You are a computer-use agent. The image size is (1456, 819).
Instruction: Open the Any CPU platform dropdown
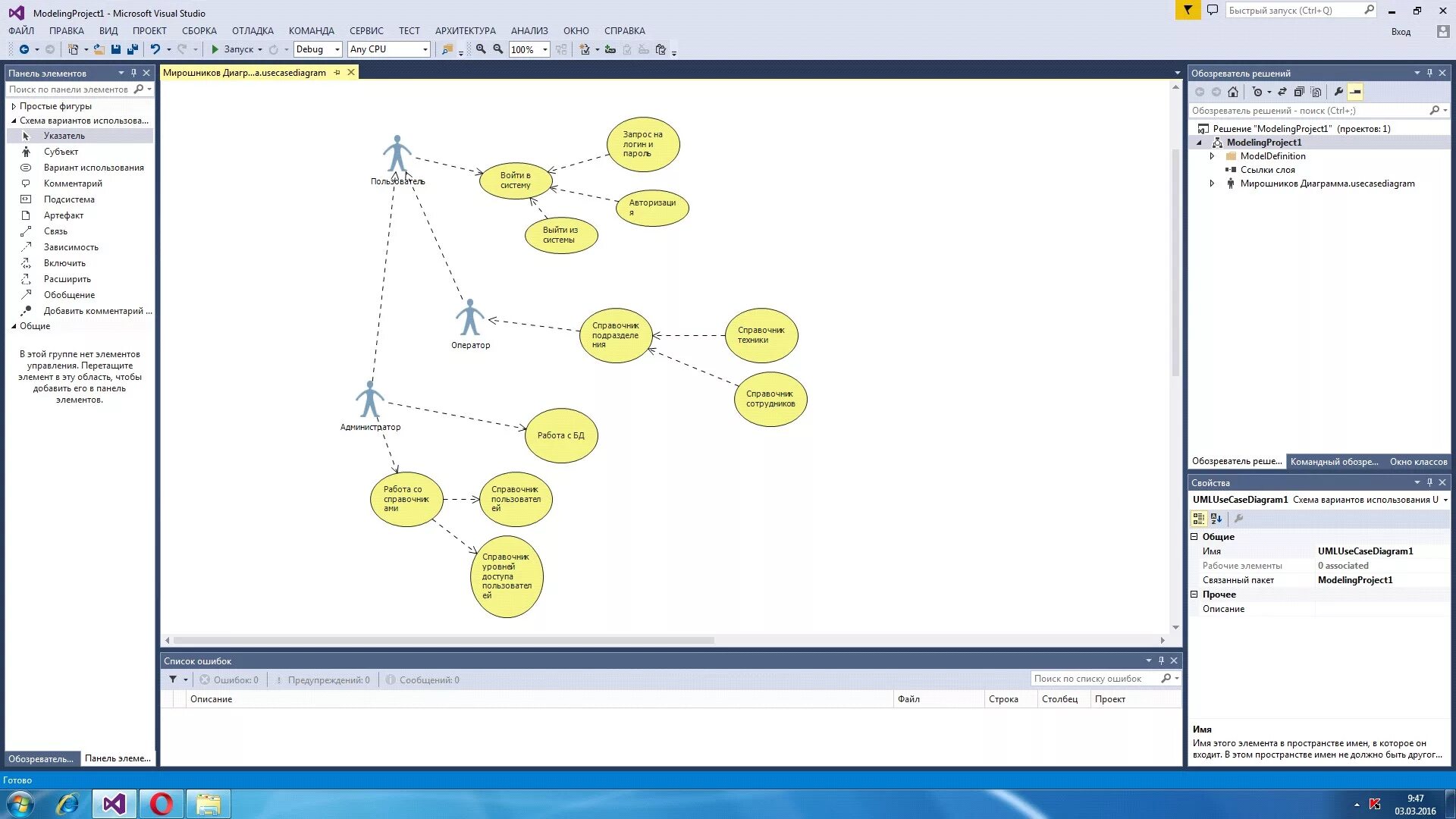[425, 49]
